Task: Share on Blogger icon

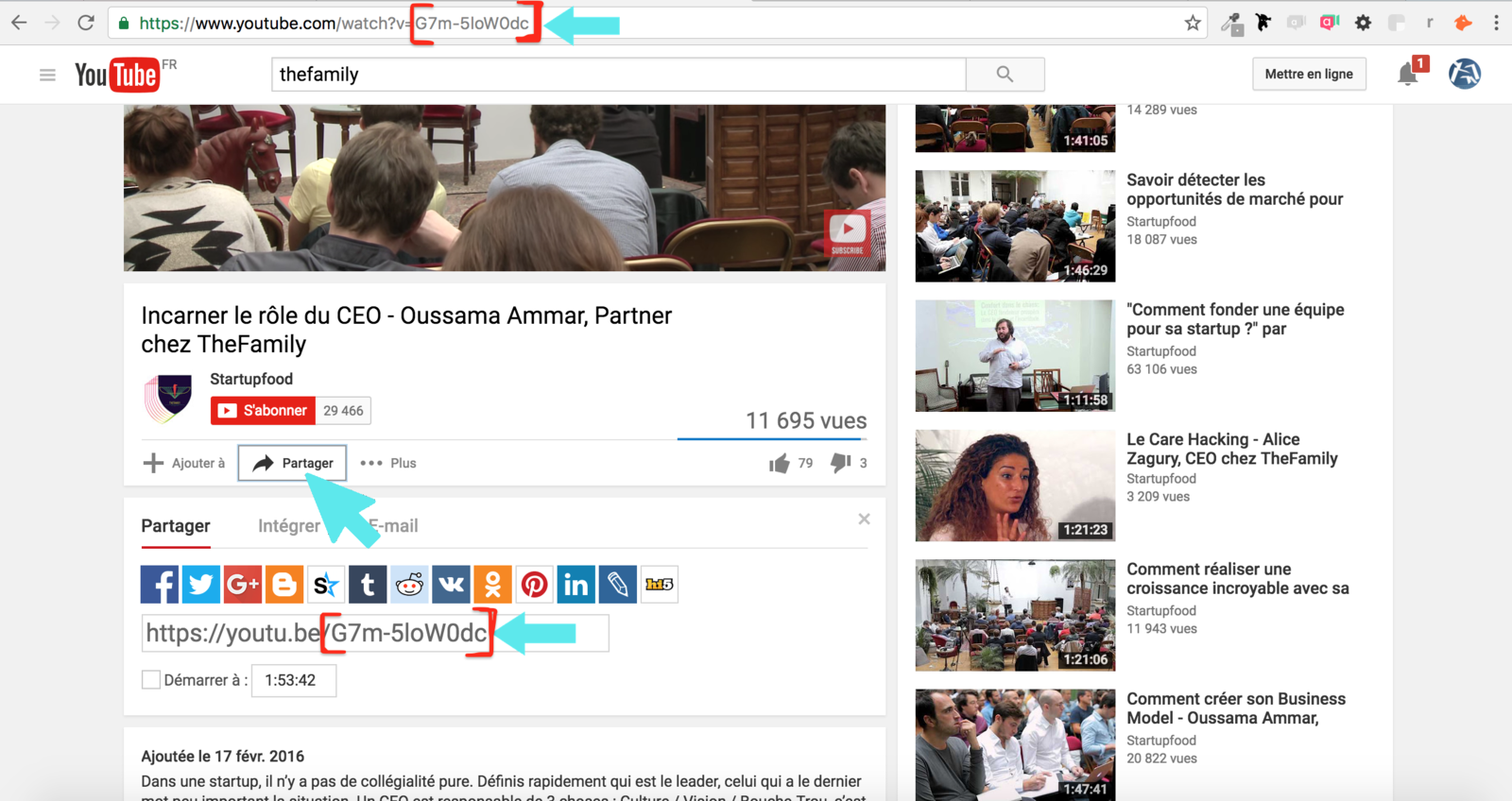Action: pos(283,585)
